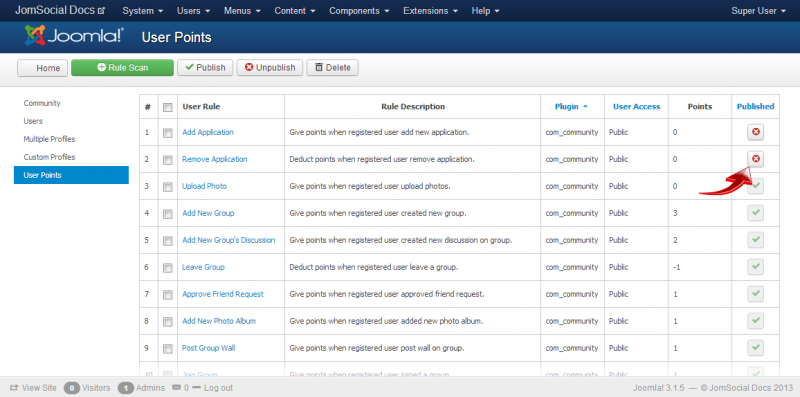Image resolution: width=800 pixels, height=397 pixels.
Task: Open the Content dropdown menu
Action: coord(295,11)
